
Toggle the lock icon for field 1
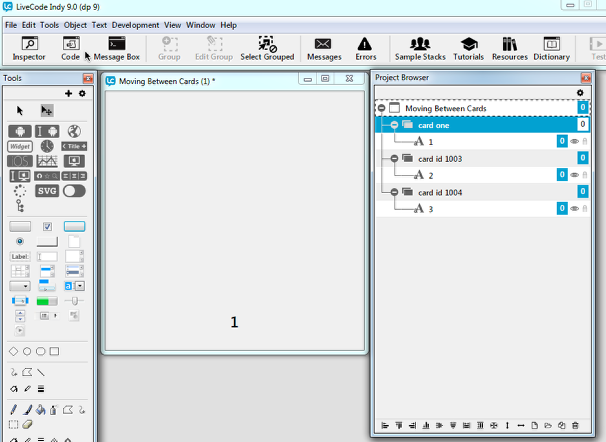pos(585,141)
